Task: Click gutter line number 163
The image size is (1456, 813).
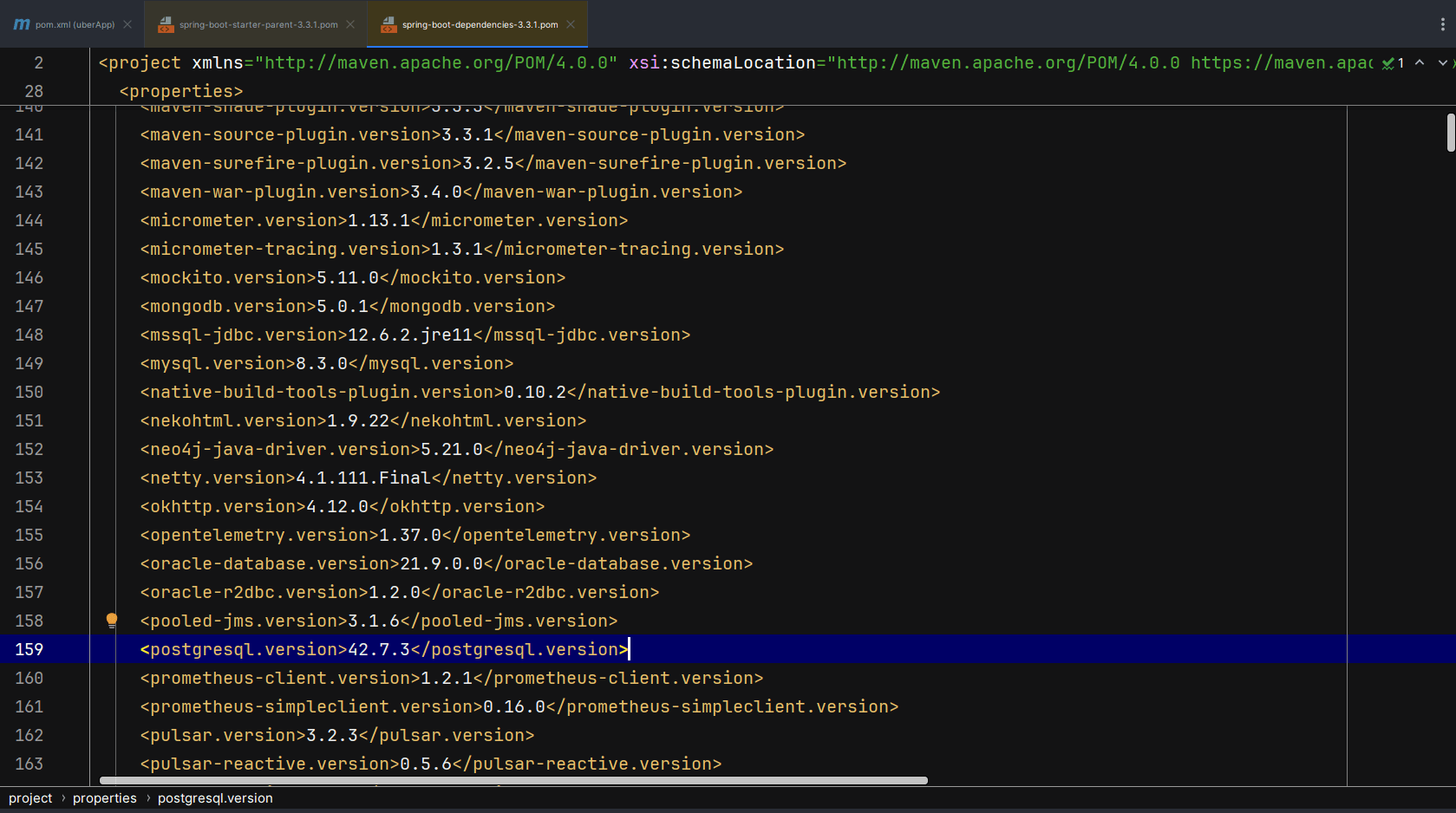Action: tap(29, 764)
